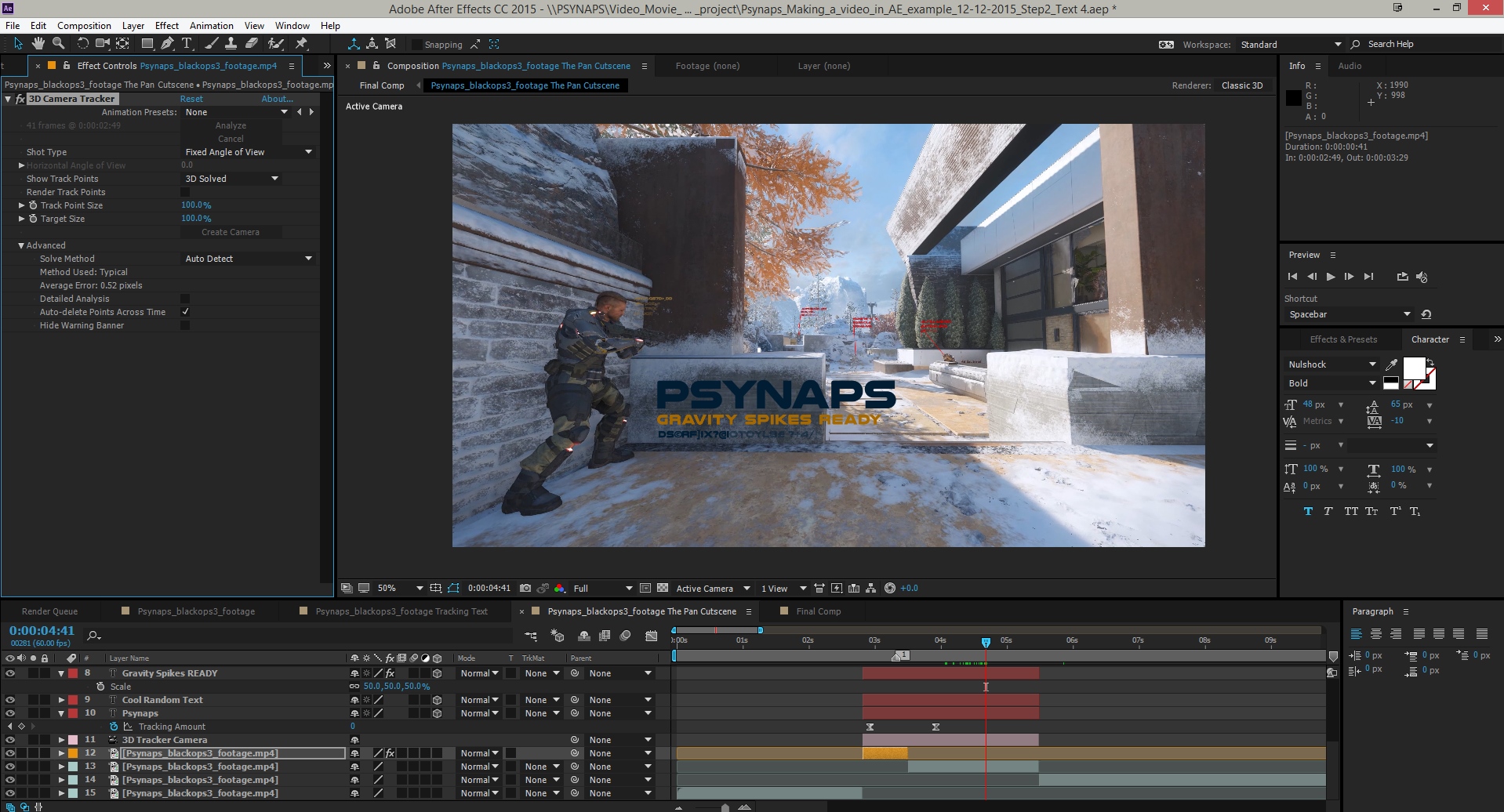Select the Pen tool
This screenshot has width=1504, height=812.
click(167, 44)
